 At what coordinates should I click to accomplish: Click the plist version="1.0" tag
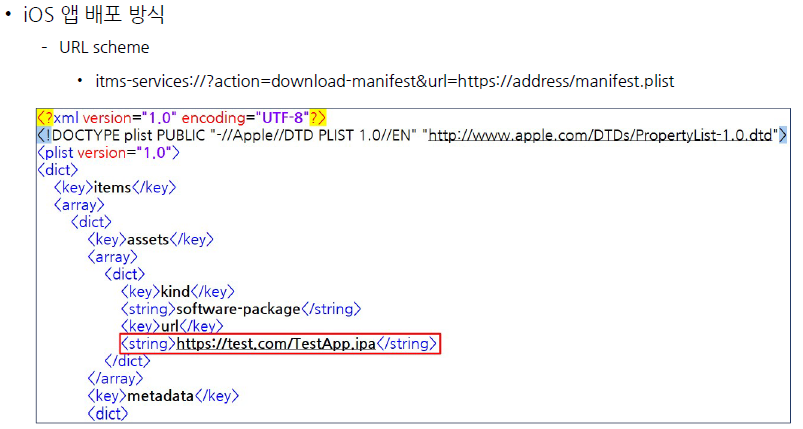click(108, 153)
